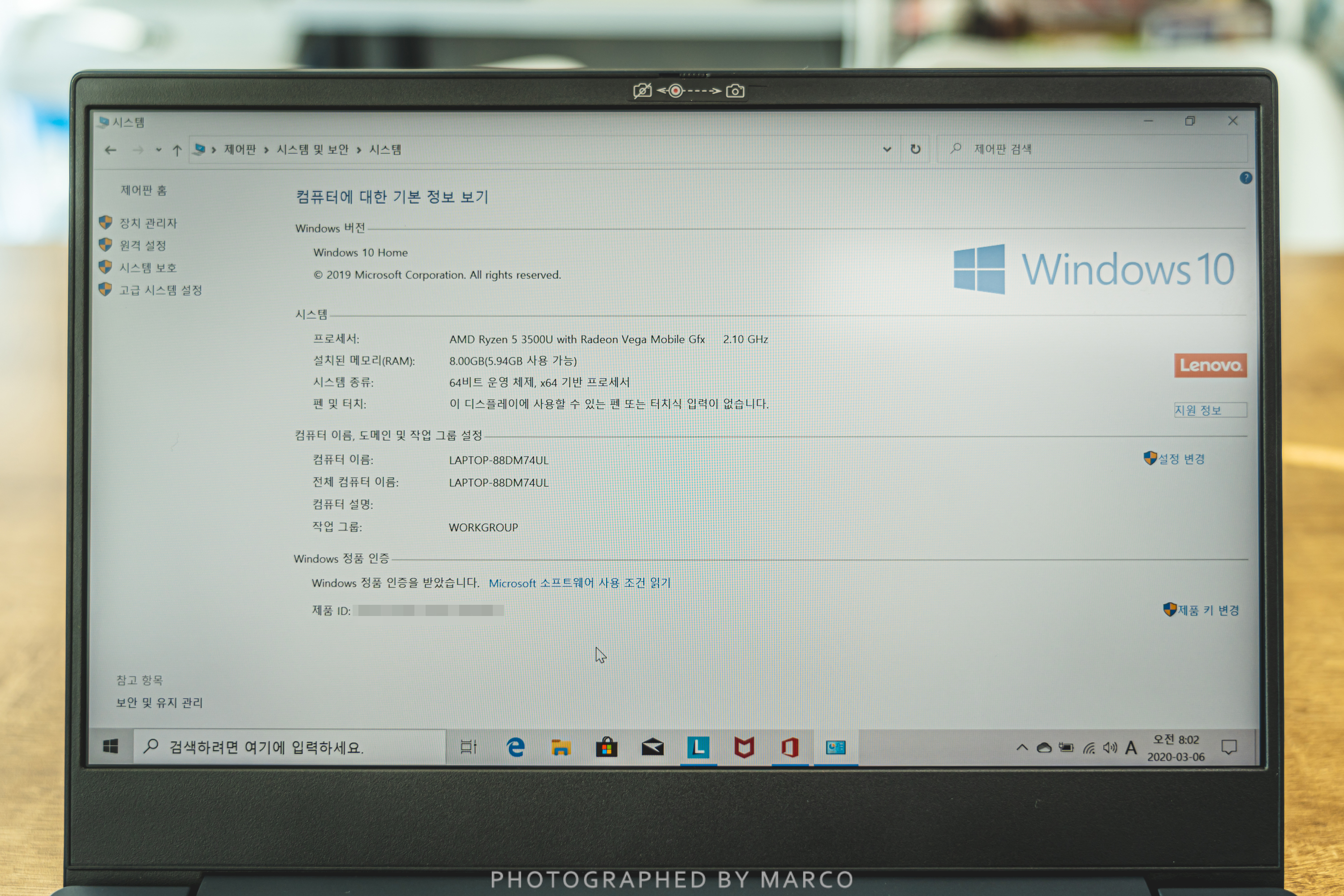
Task: Open McAfee icon in taskbar
Action: [744, 747]
